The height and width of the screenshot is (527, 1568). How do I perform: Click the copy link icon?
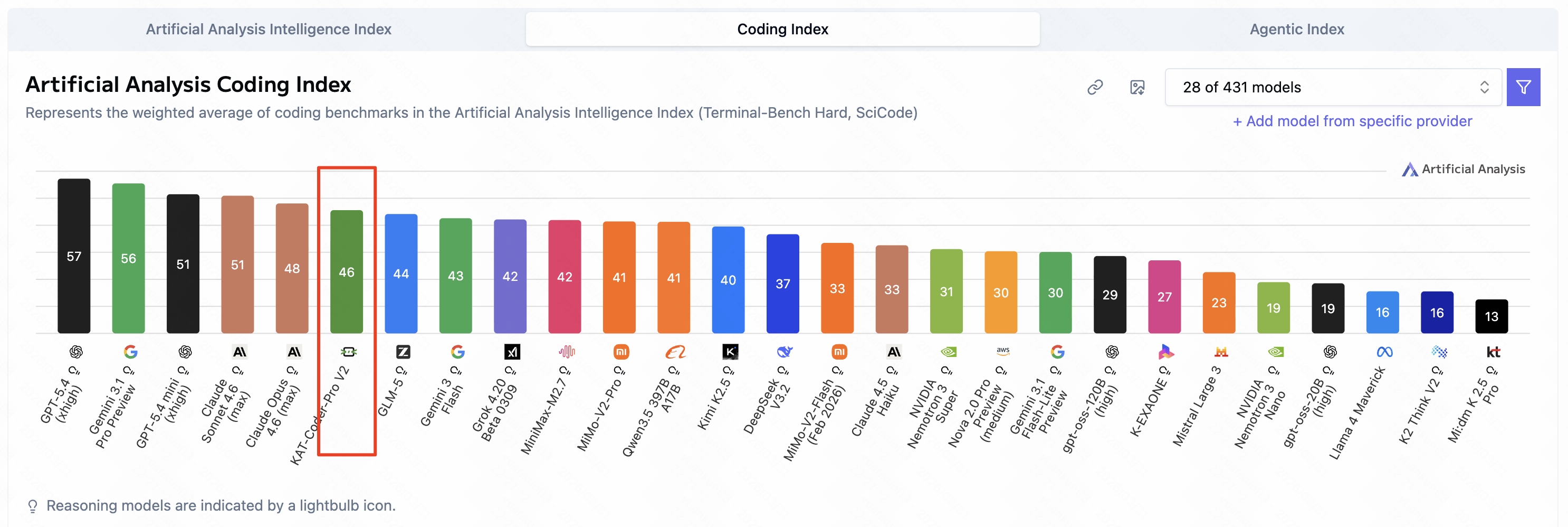[x=1094, y=88]
